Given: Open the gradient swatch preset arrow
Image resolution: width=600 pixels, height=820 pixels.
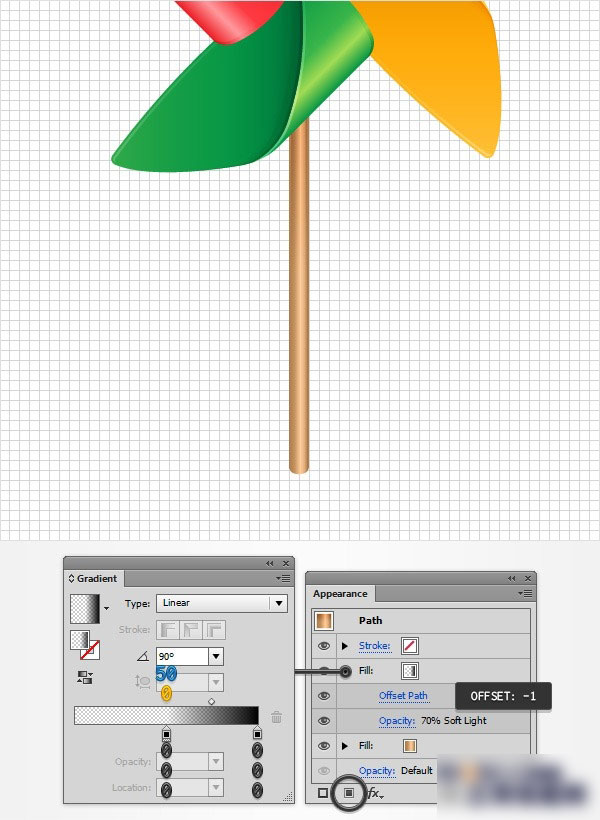Looking at the screenshot, I should tap(107, 608).
